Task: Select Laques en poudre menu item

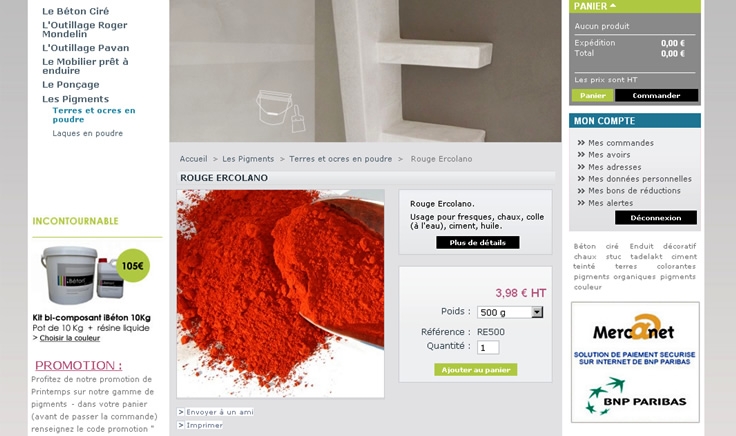Action: coord(88,133)
